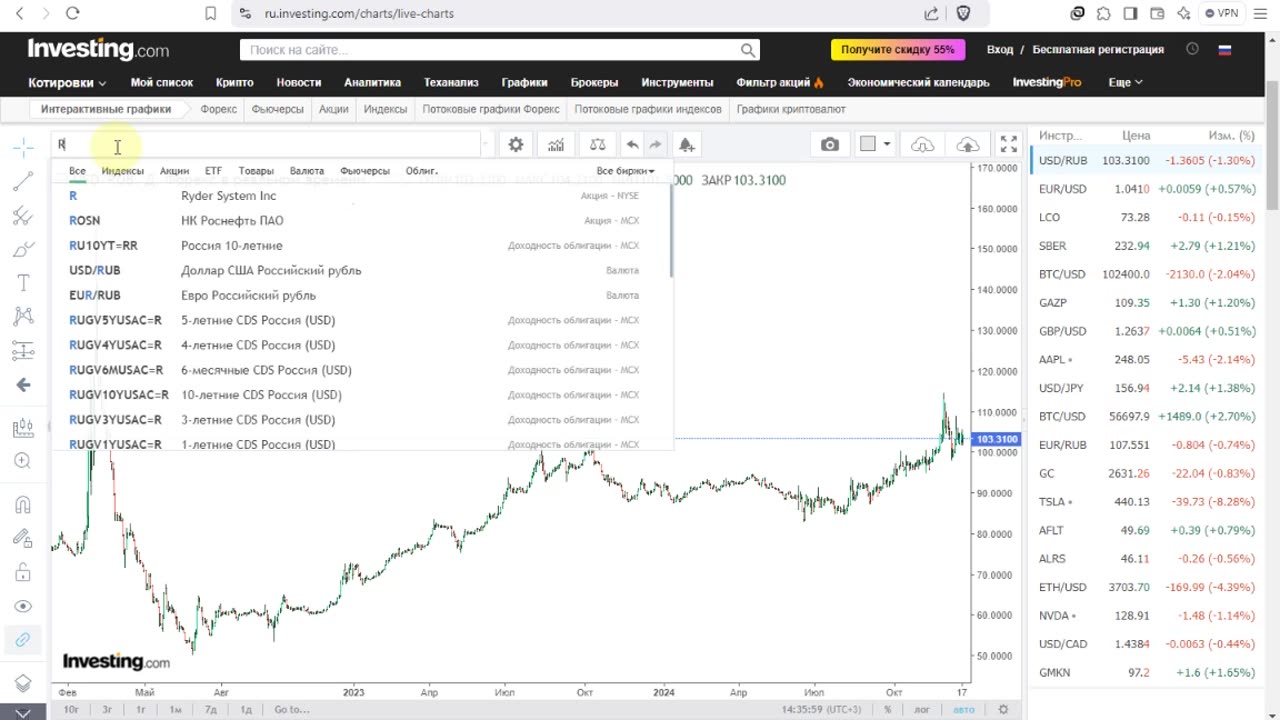
Task: Click the site search magnifier icon
Action: (748, 50)
